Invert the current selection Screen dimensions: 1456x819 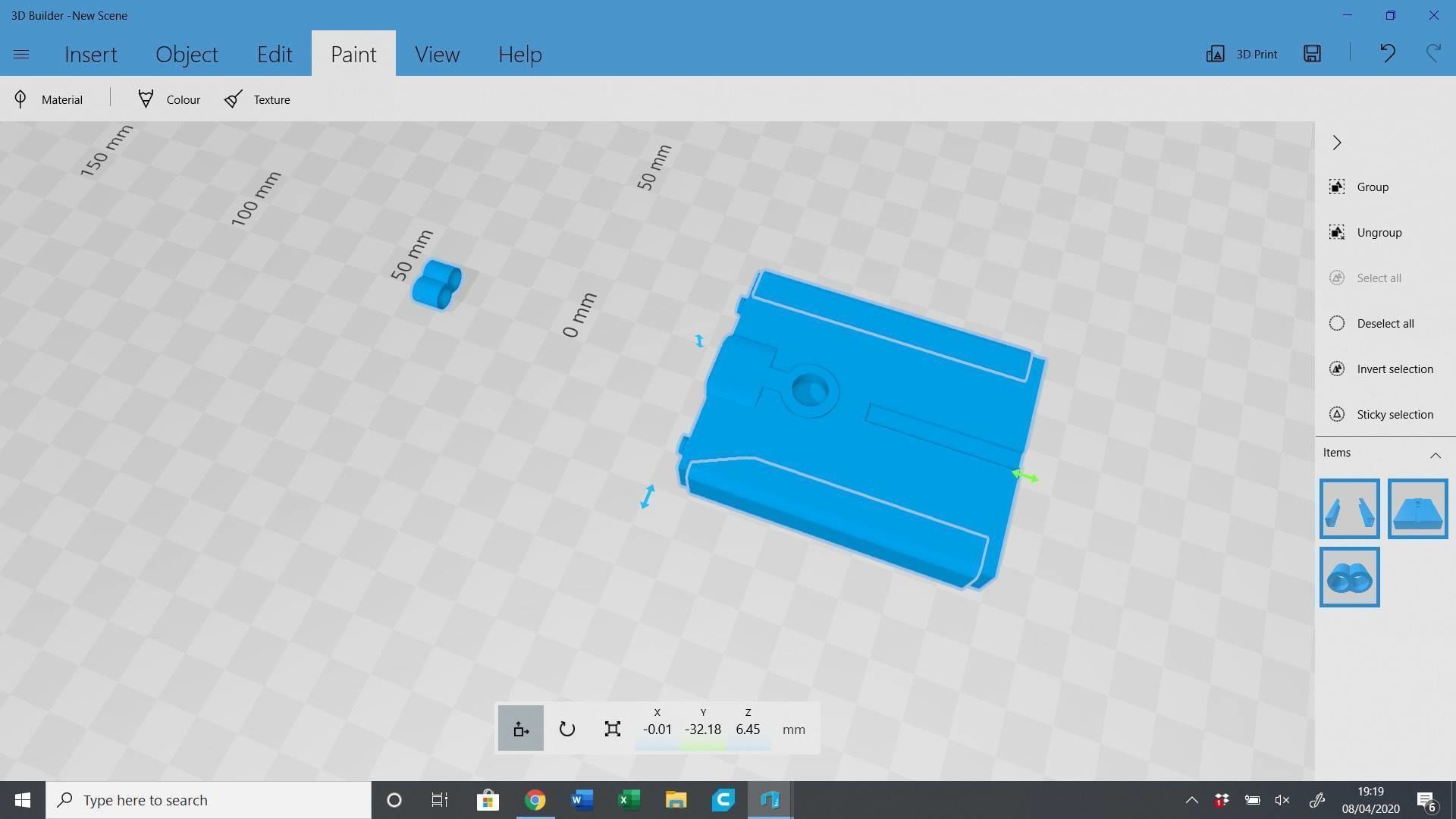coord(1394,369)
